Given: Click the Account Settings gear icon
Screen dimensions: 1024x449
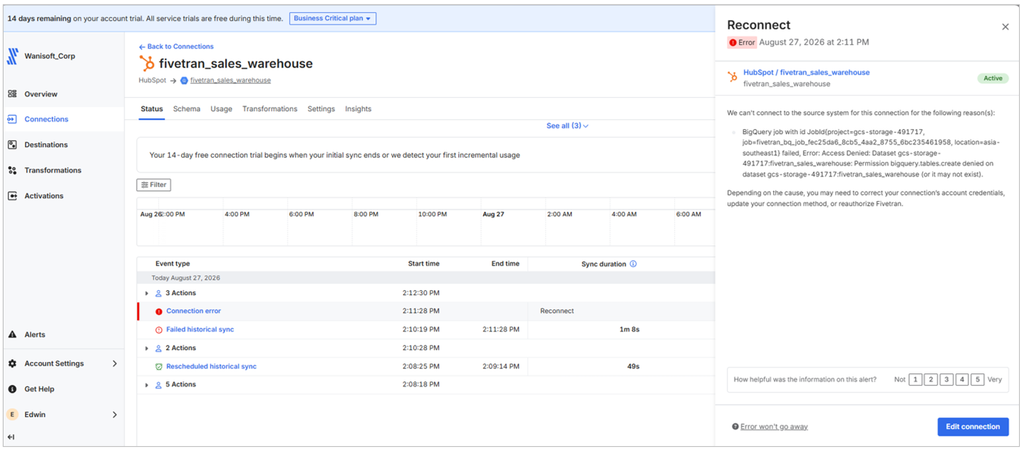Looking at the screenshot, I should 12,364.
